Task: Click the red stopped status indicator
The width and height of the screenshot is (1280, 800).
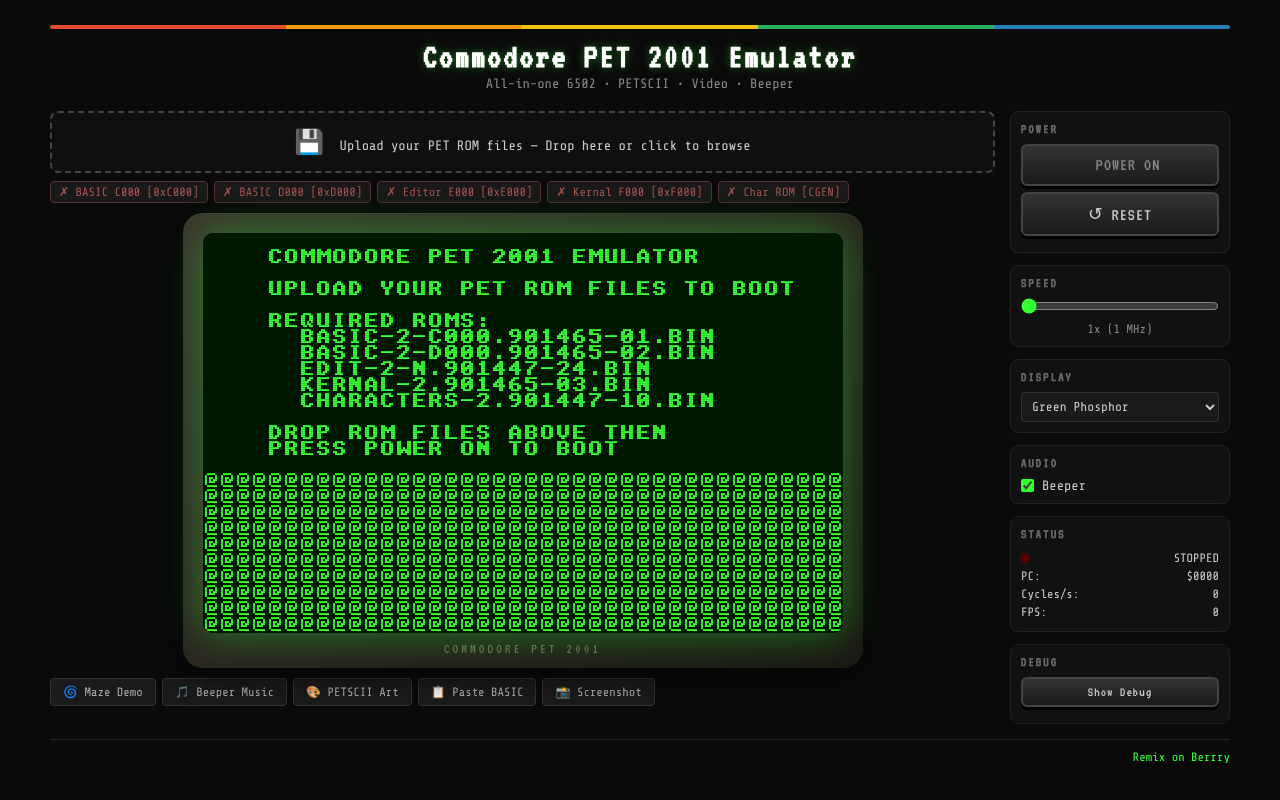Action: tap(1025, 558)
